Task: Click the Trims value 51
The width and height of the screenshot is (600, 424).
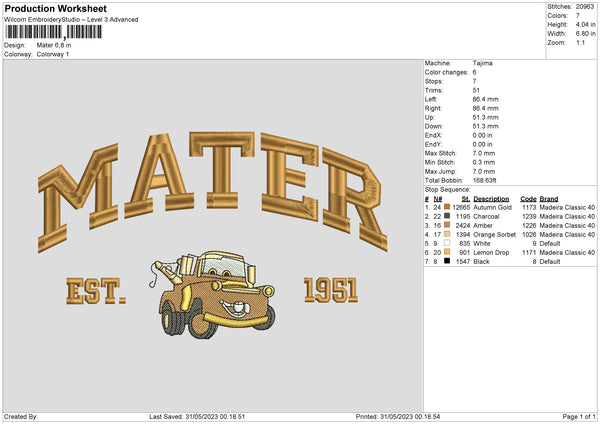Action: [x=476, y=90]
